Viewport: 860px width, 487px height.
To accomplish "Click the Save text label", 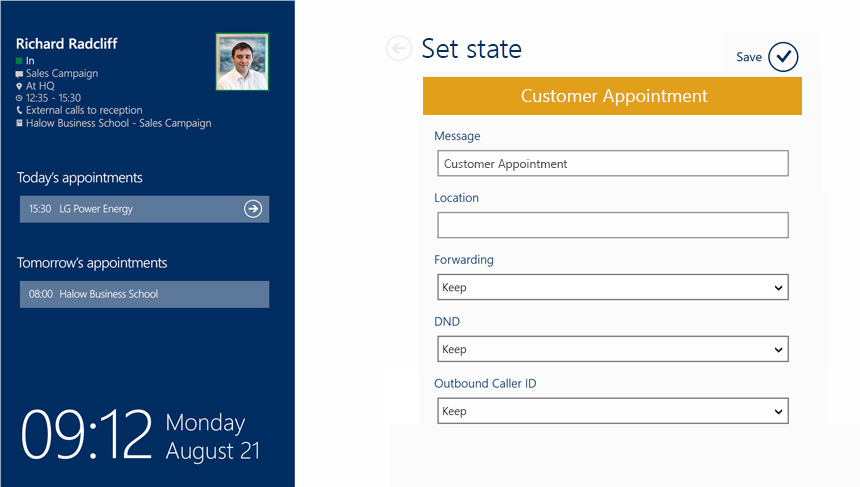I will click(x=749, y=57).
